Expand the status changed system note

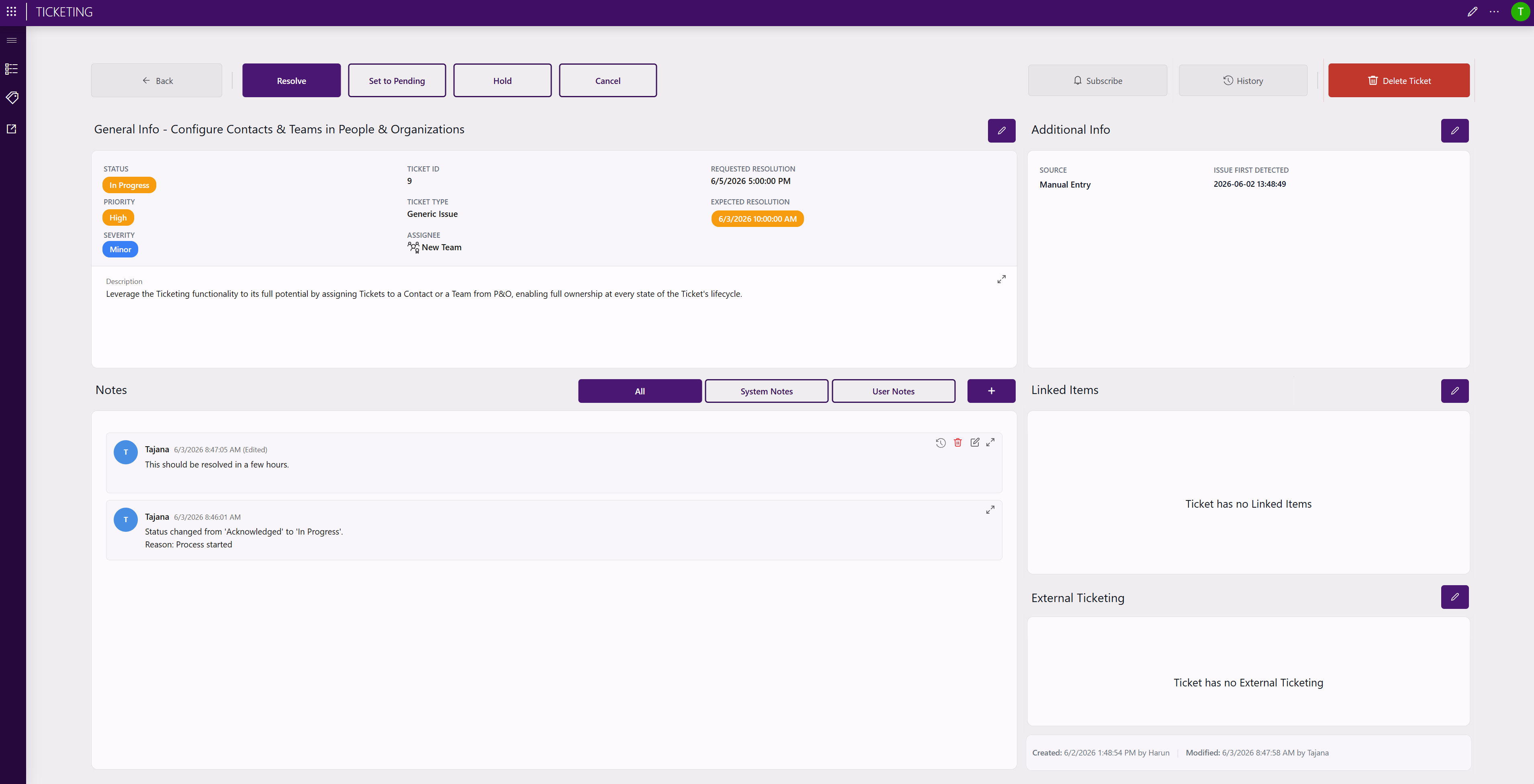pos(990,510)
